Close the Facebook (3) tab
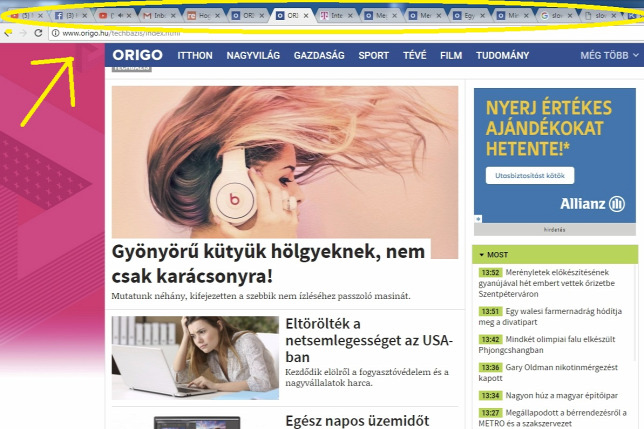 coord(85,15)
